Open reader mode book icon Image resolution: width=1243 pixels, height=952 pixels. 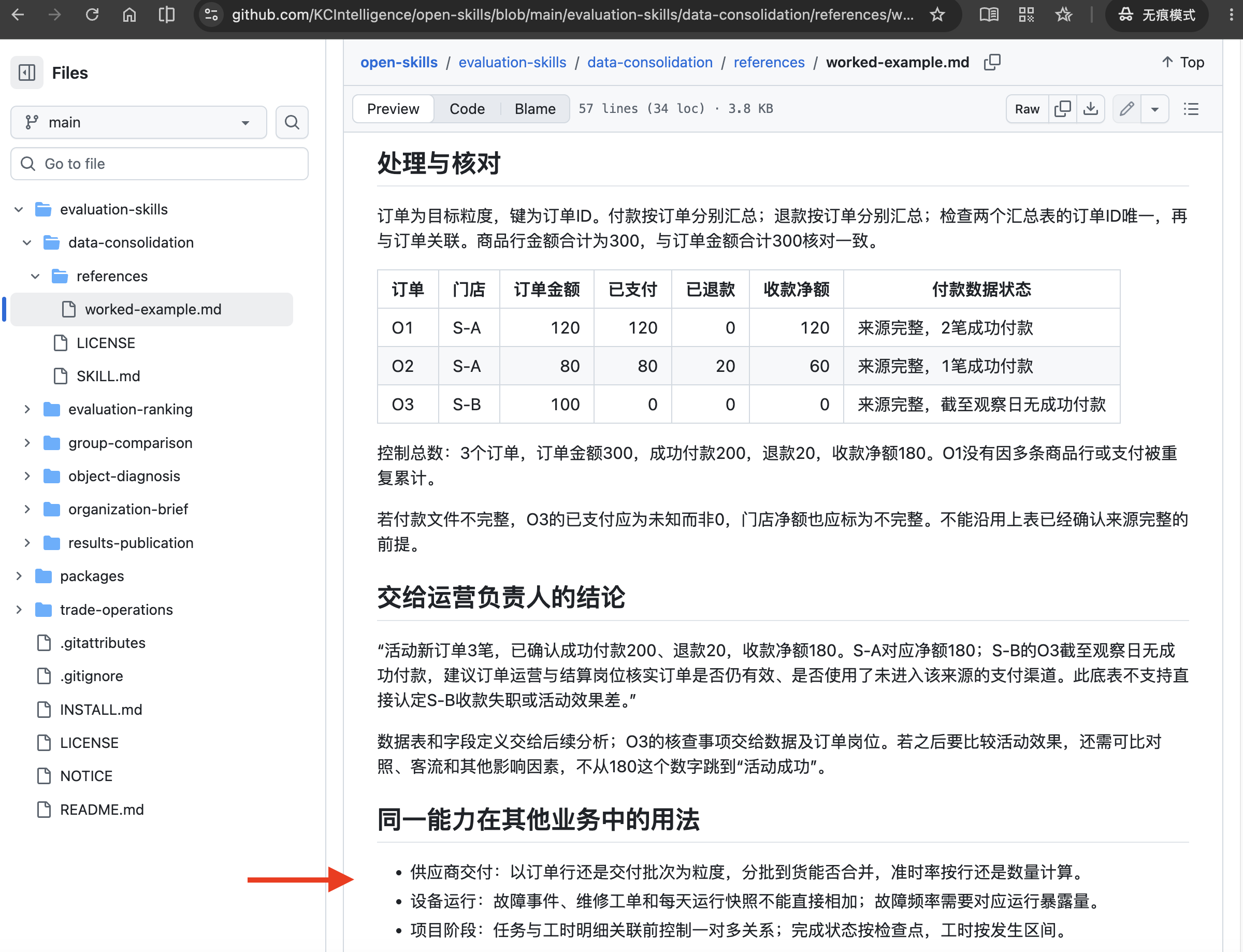click(989, 15)
